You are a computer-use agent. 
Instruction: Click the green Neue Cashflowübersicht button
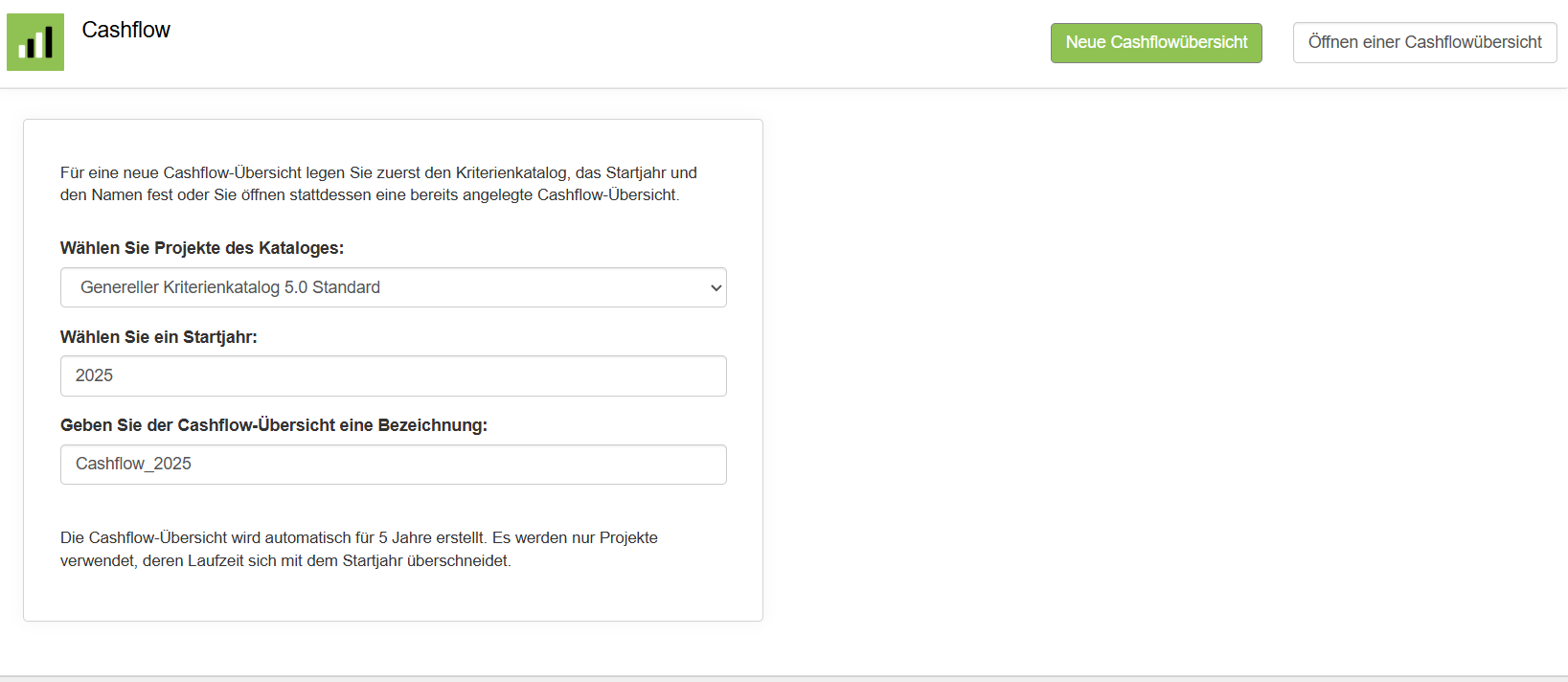click(1156, 43)
